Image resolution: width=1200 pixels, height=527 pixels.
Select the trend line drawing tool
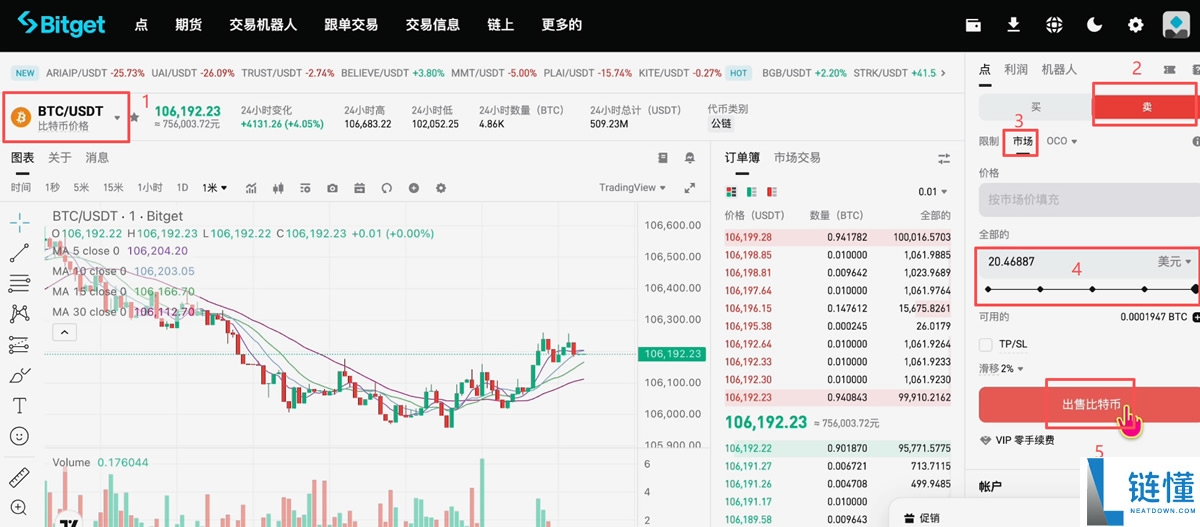19,253
